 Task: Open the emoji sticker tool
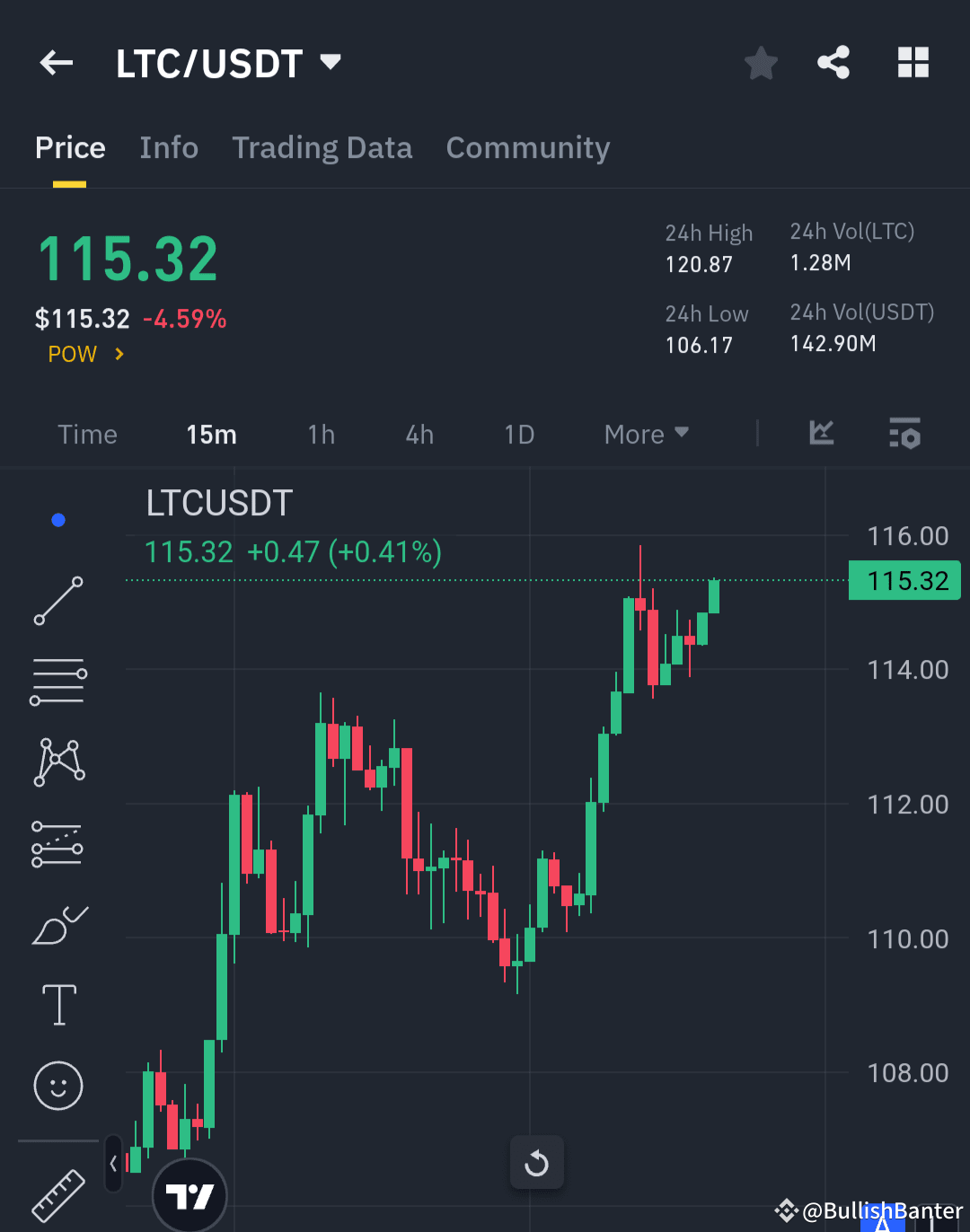(58, 1085)
